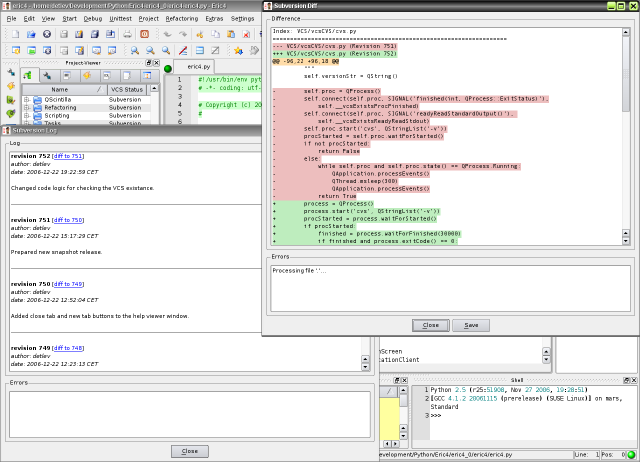This screenshot has width=640, height=462.
Task: Select the Refactoring row in project tree
Action: pos(87,108)
